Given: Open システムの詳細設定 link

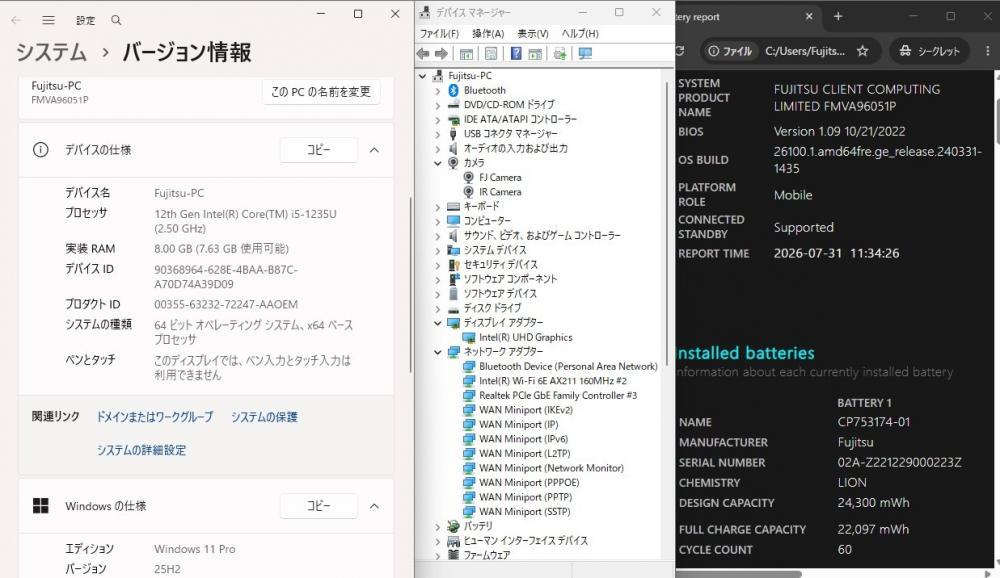Looking at the screenshot, I should click(x=142, y=450).
